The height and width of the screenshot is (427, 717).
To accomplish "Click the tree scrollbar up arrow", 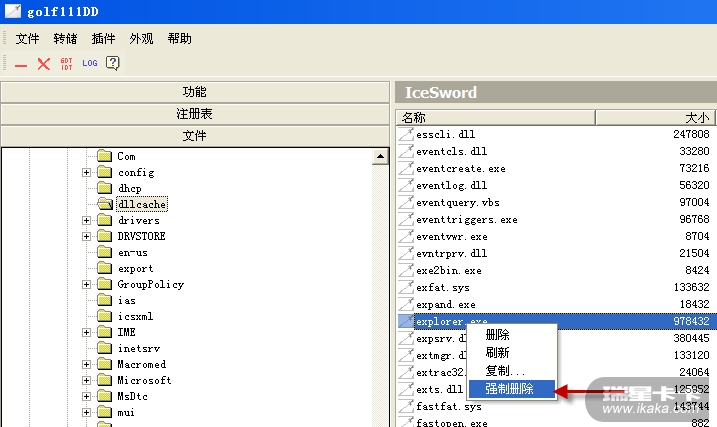I will 380,156.
